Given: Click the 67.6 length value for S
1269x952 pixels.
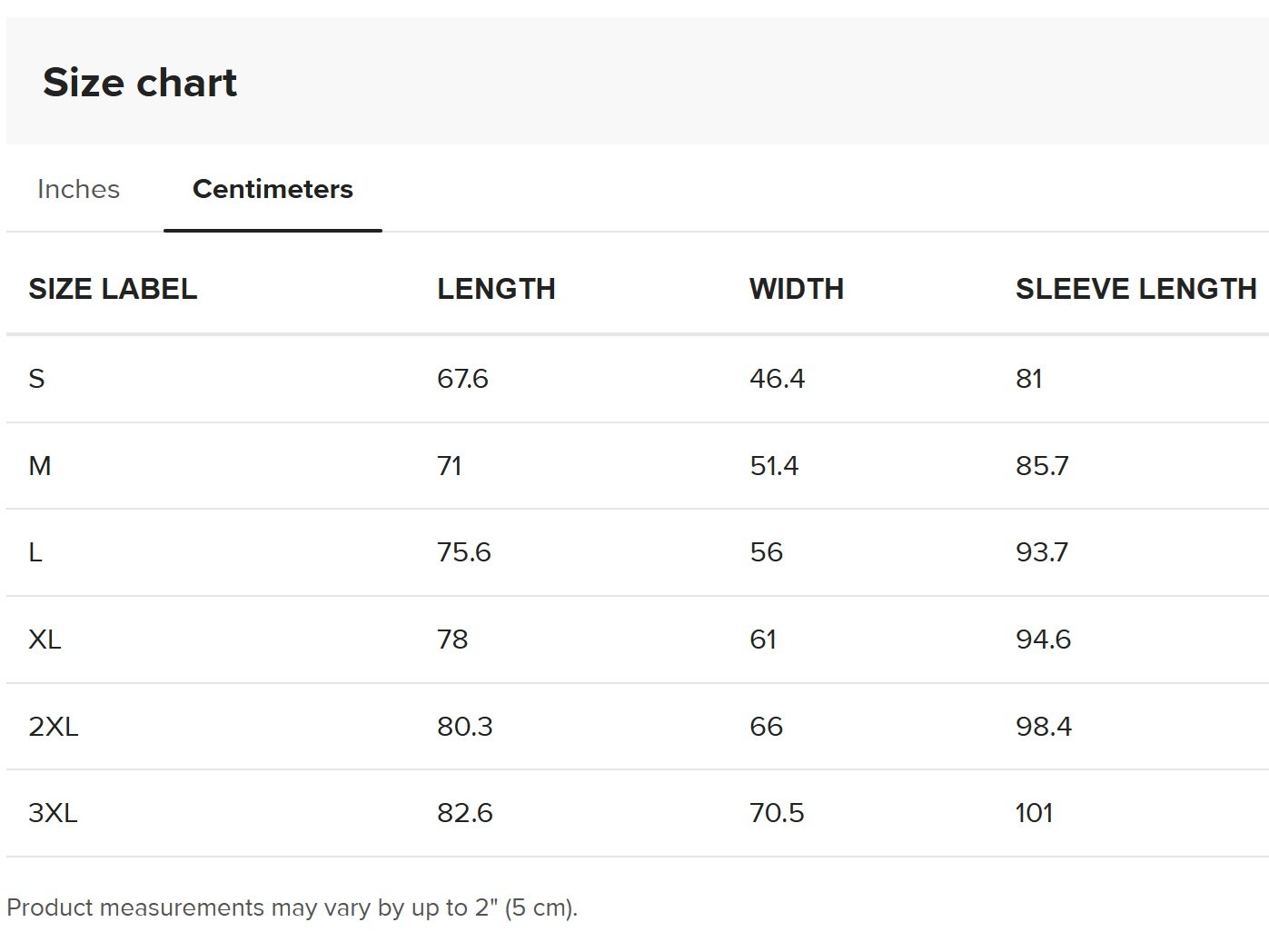Looking at the screenshot, I should point(462,379).
